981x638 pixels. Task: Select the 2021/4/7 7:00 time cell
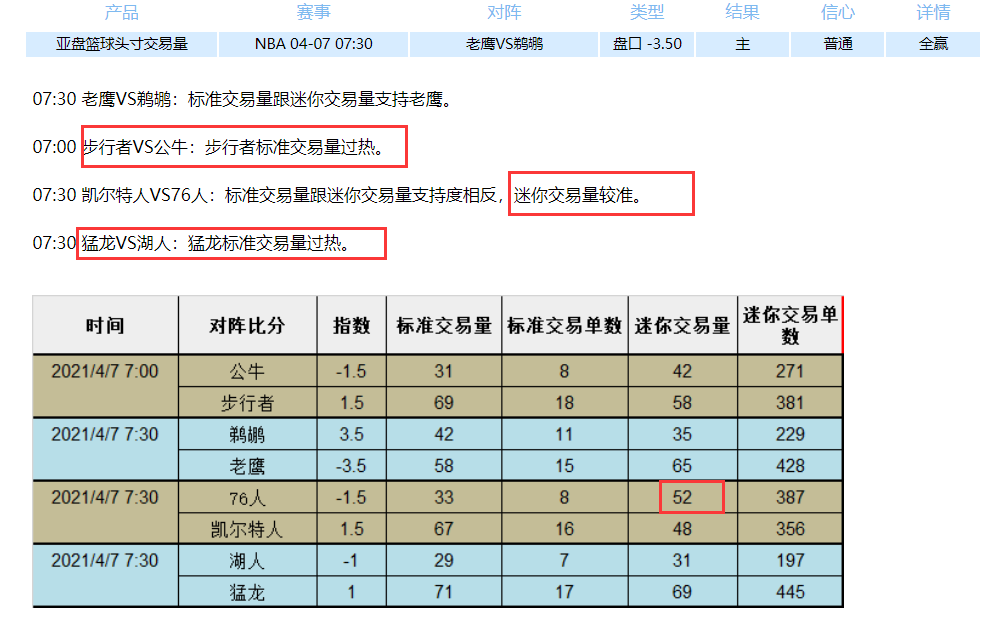[x=105, y=387]
